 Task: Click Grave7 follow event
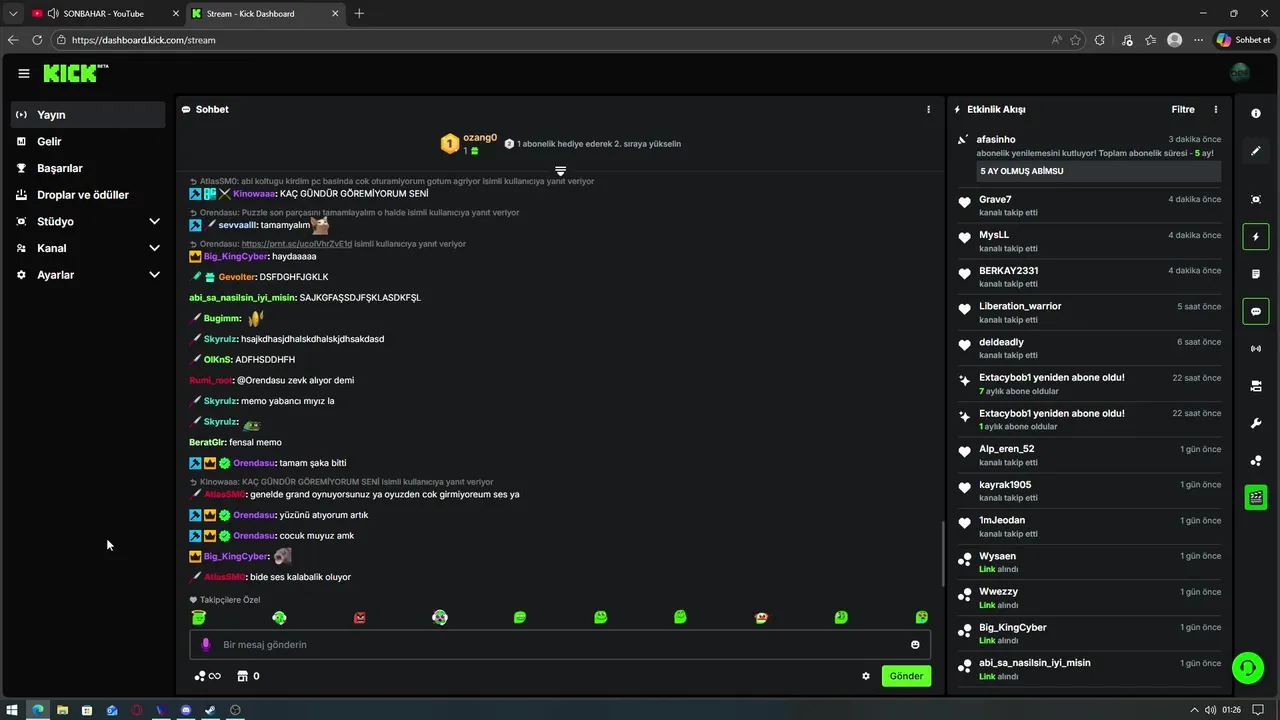(1088, 206)
